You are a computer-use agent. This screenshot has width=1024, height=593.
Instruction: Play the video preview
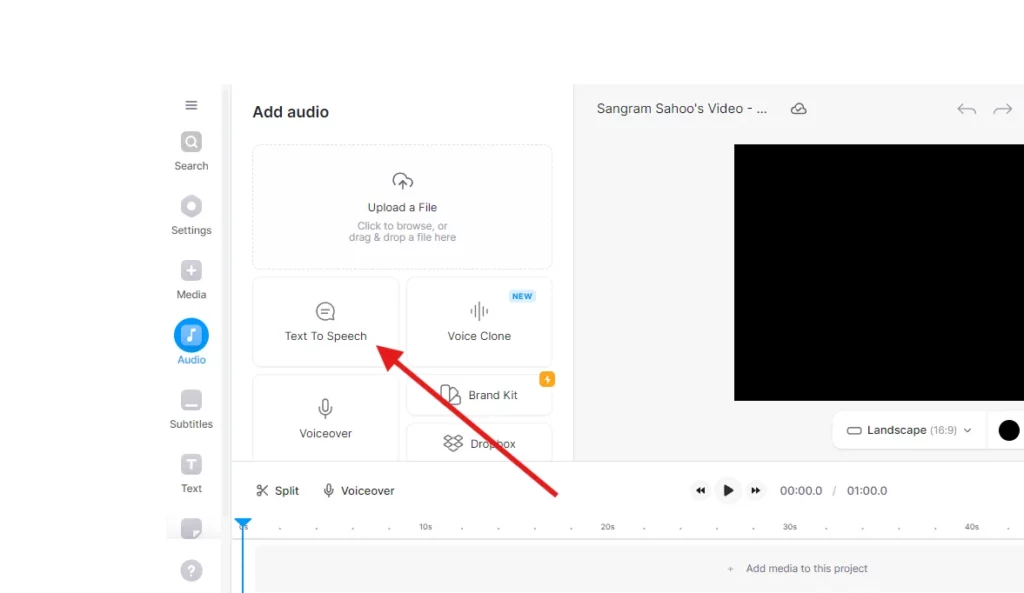728,490
